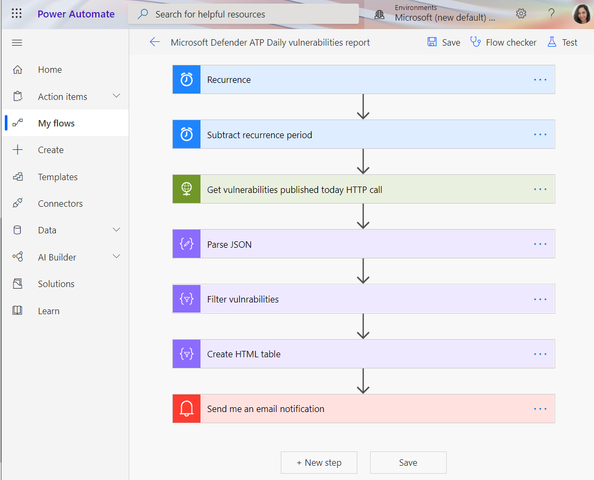Click the Filter vulnrabilities step icon
The height and width of the screenshot is (480, 594).
186,299
